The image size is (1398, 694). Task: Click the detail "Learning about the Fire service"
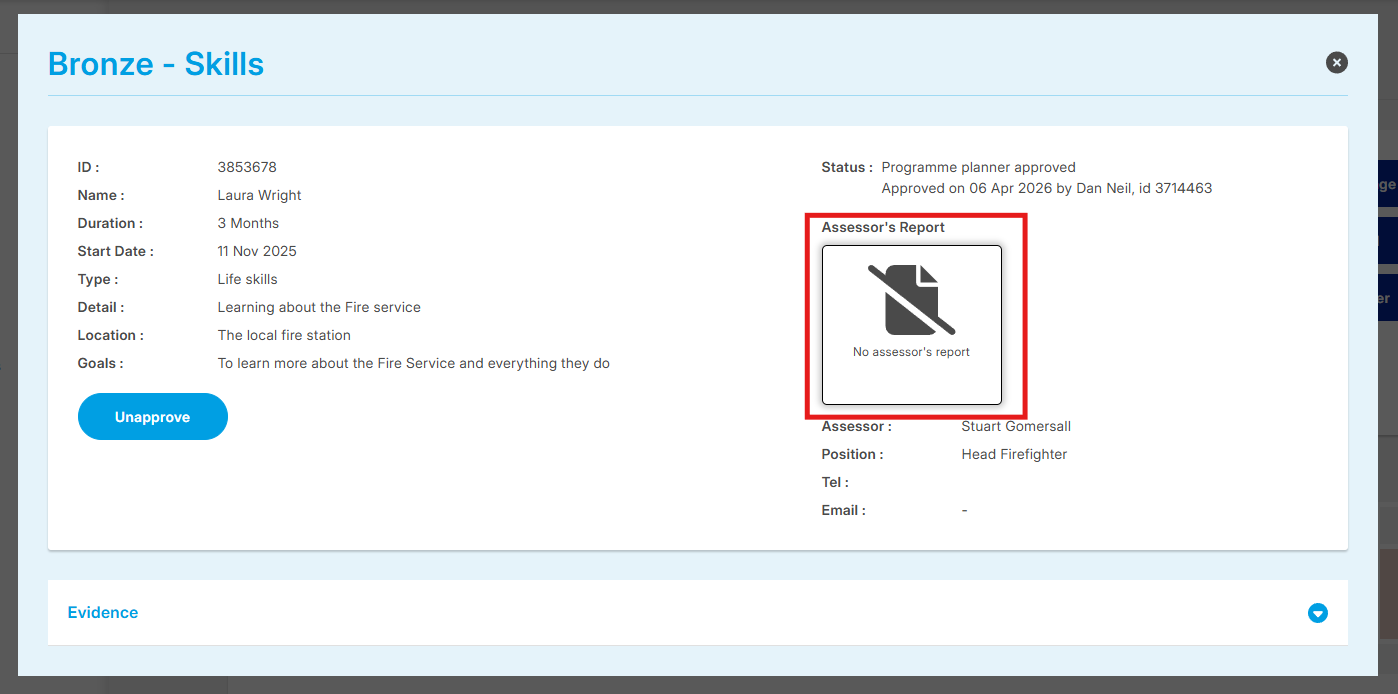tap(319, 307)
